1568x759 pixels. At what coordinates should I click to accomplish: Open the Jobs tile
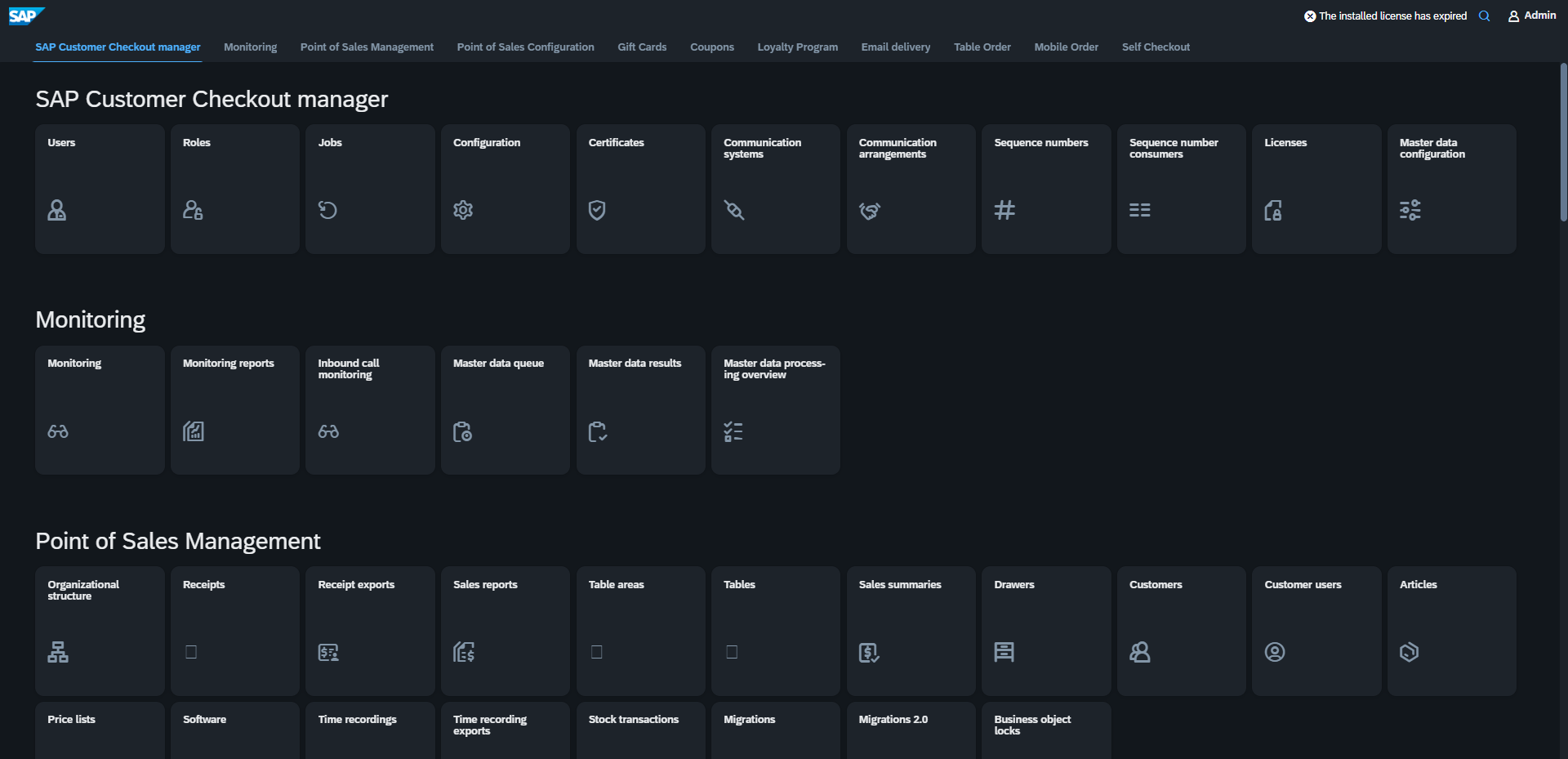370,189
